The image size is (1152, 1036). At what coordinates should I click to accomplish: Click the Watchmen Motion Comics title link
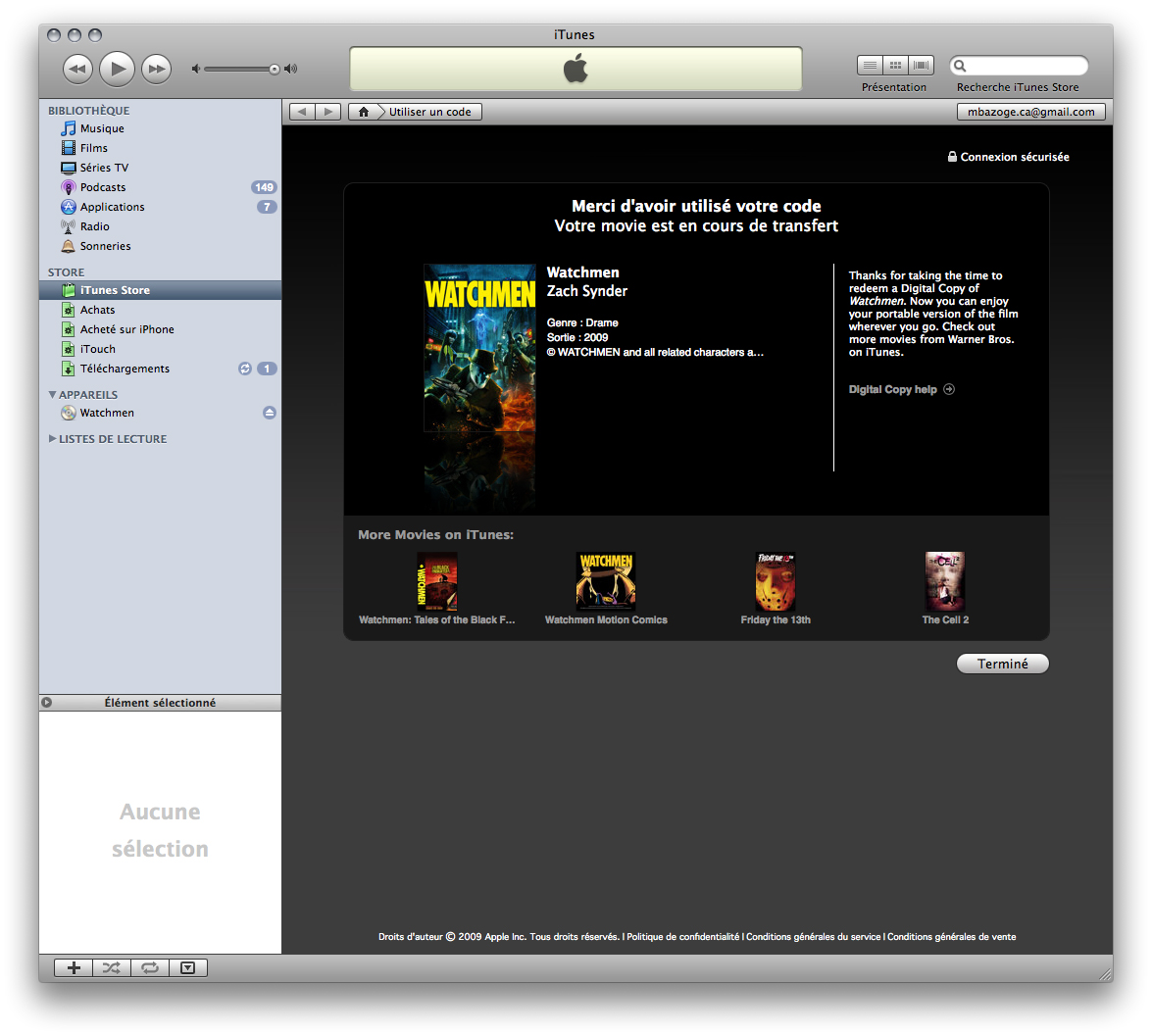tap(606, 619)
